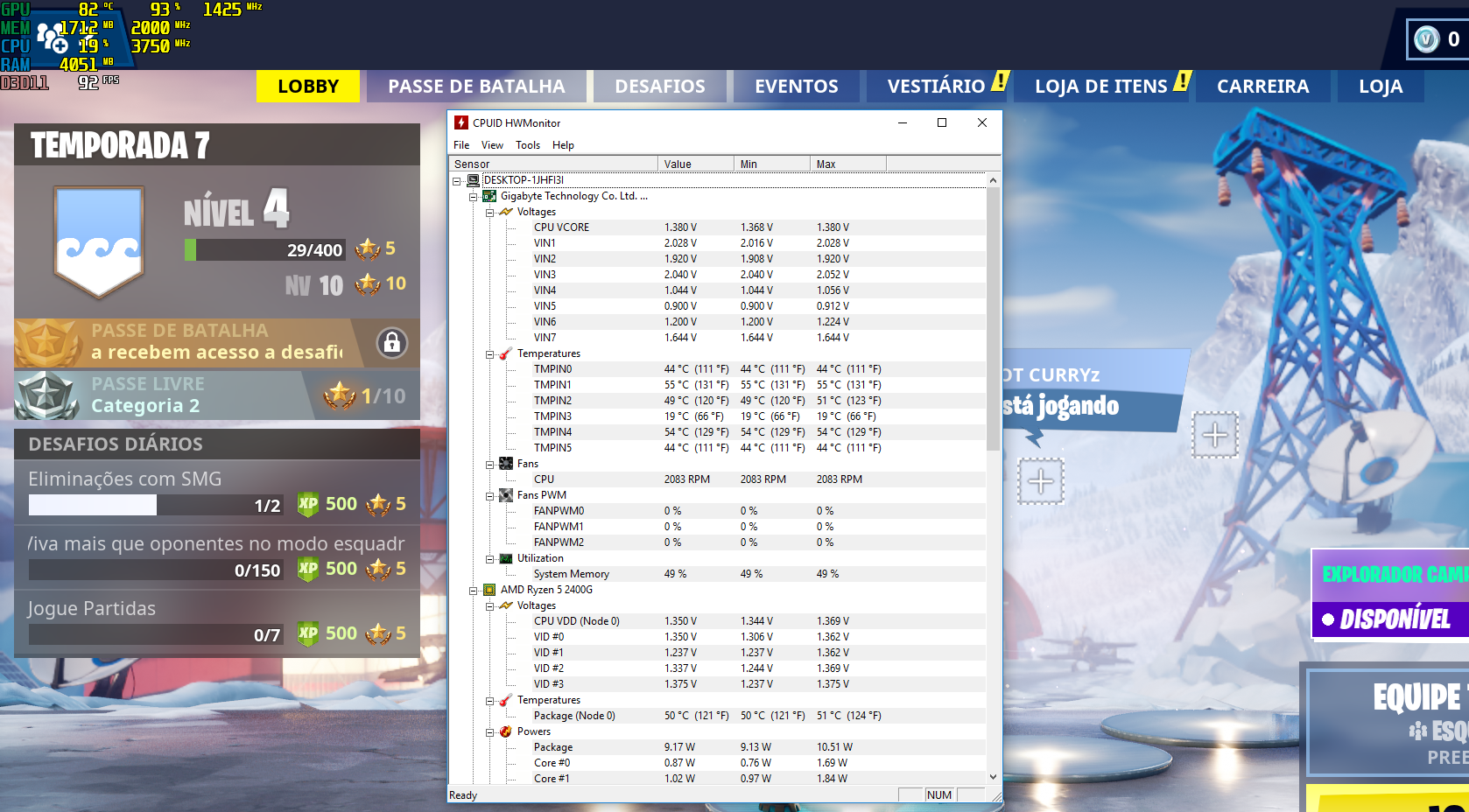Click the battle pass lock icon
The image size is (1469, 812).
tap(392, 342)
